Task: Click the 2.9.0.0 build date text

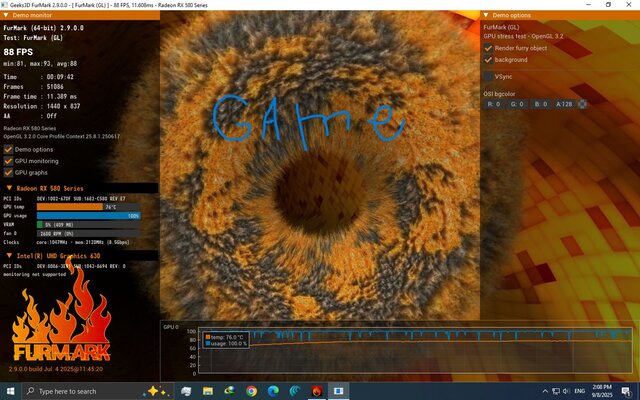Action: pos(56,369)
